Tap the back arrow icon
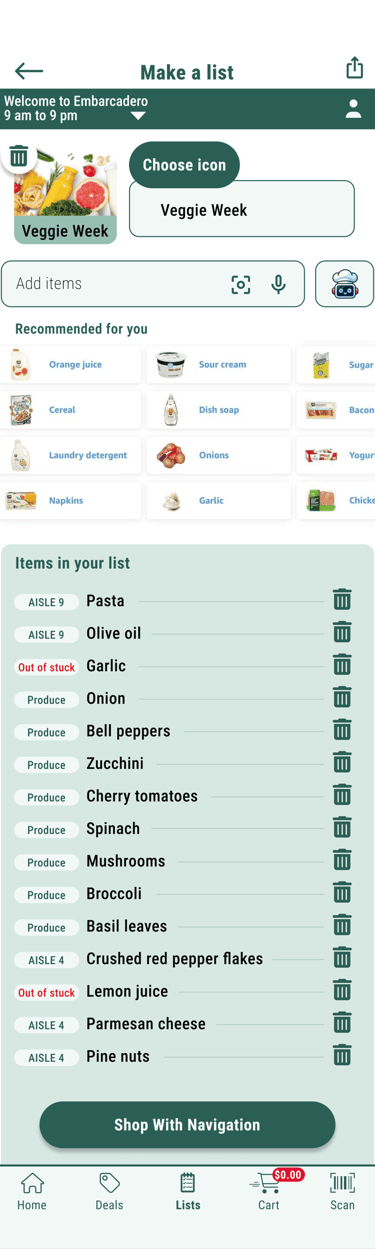 29,71
